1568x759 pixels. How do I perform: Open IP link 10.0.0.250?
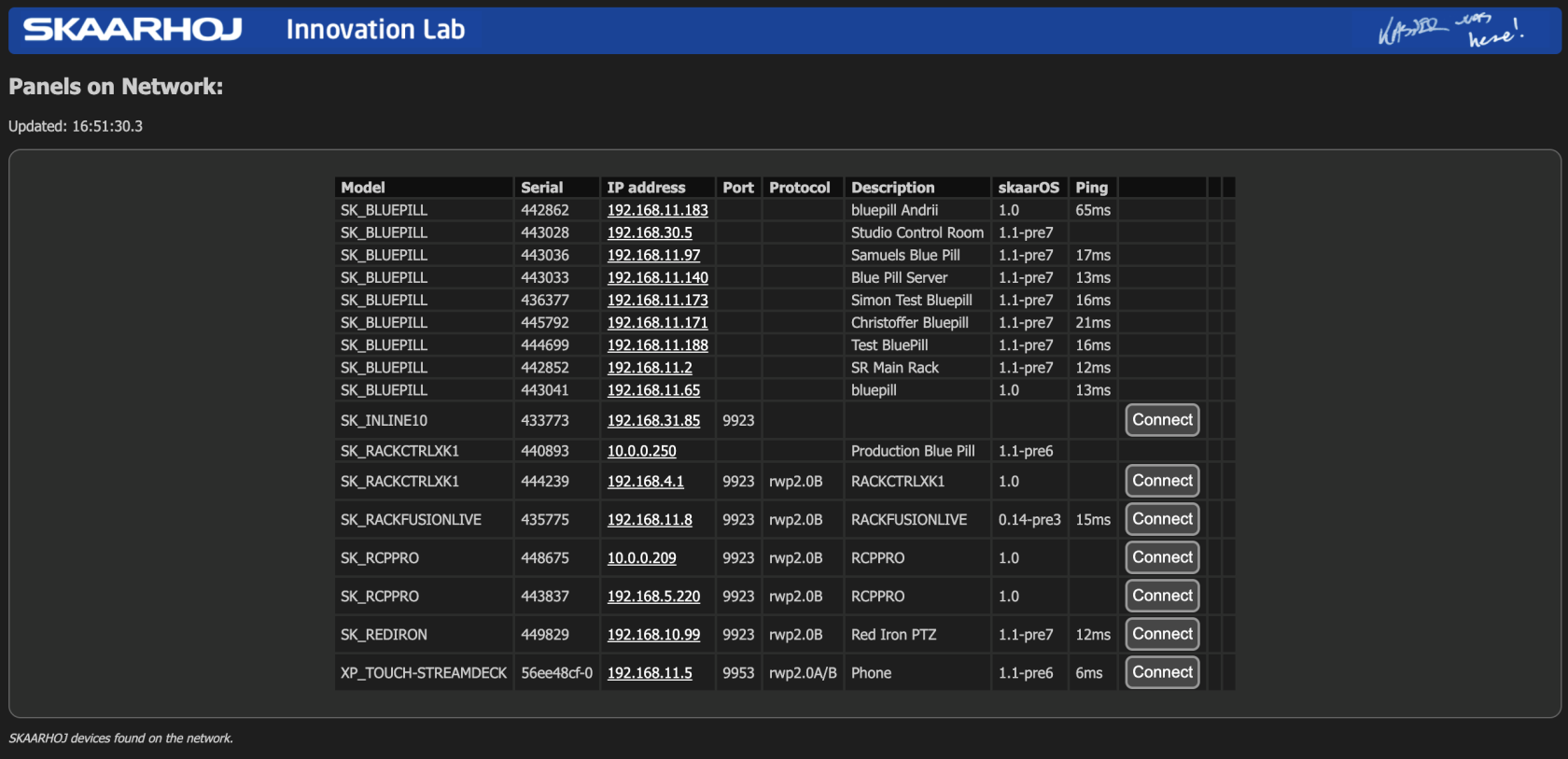pyautogui.click(x=641, y=451)
